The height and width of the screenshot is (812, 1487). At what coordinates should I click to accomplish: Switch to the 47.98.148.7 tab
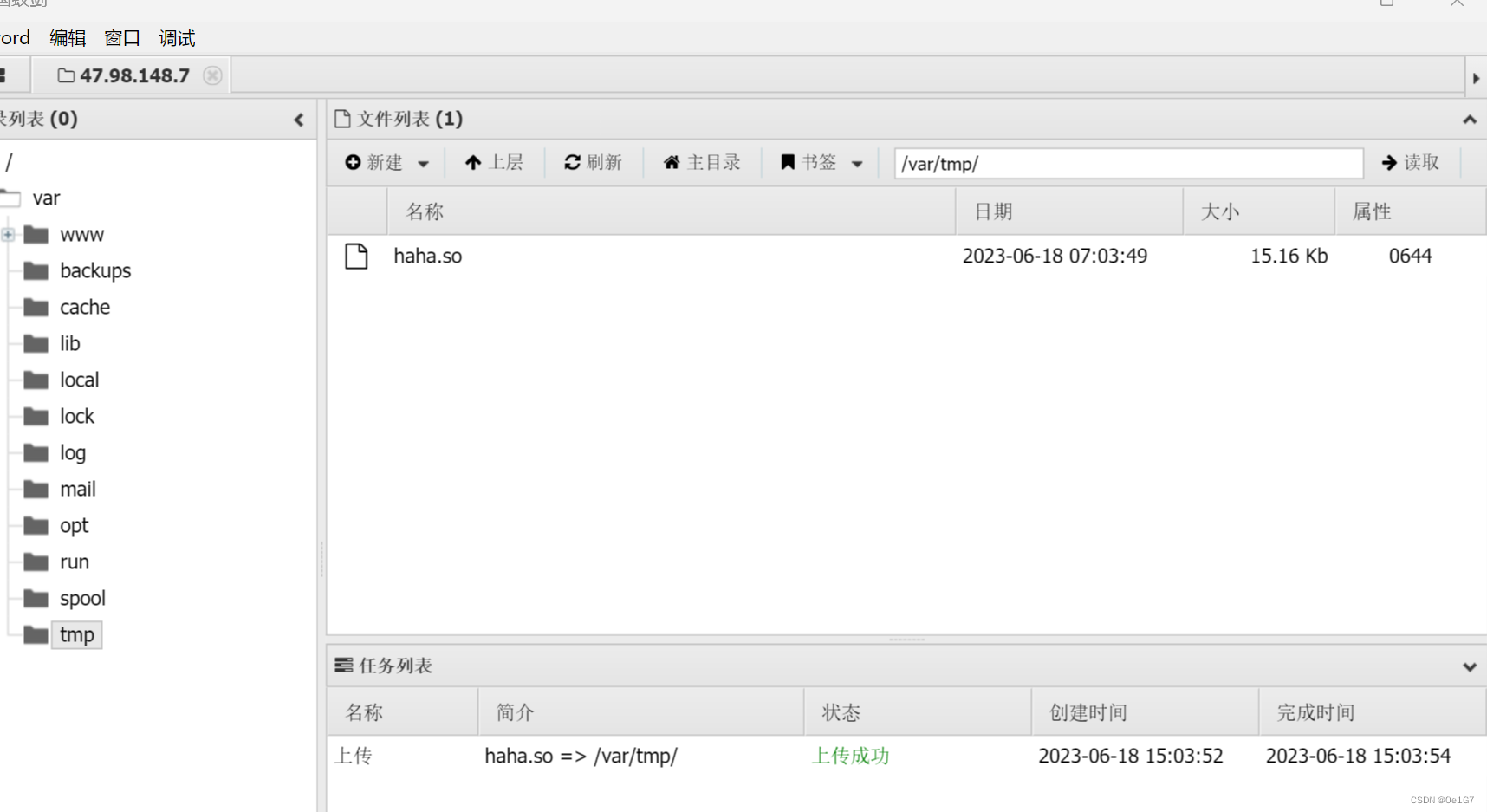pyautogui.click(x=134, y=75)
